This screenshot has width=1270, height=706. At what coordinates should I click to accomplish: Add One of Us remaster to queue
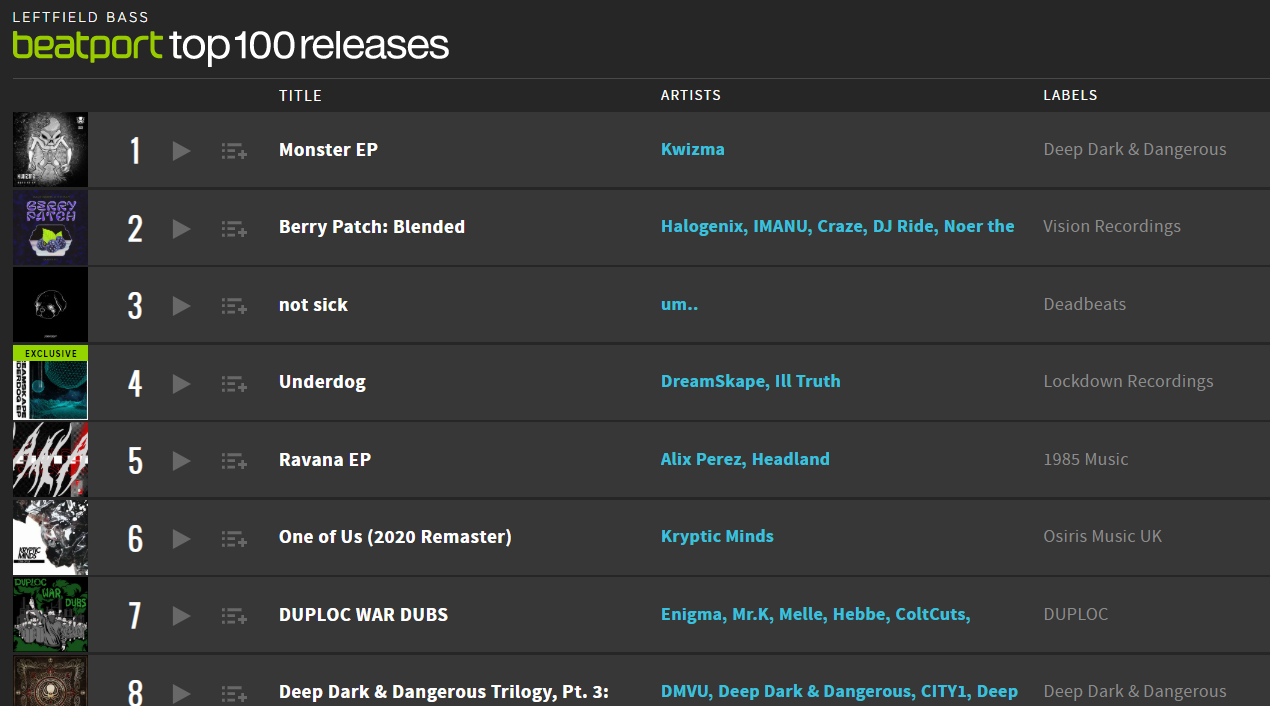[x=234, y=539]
